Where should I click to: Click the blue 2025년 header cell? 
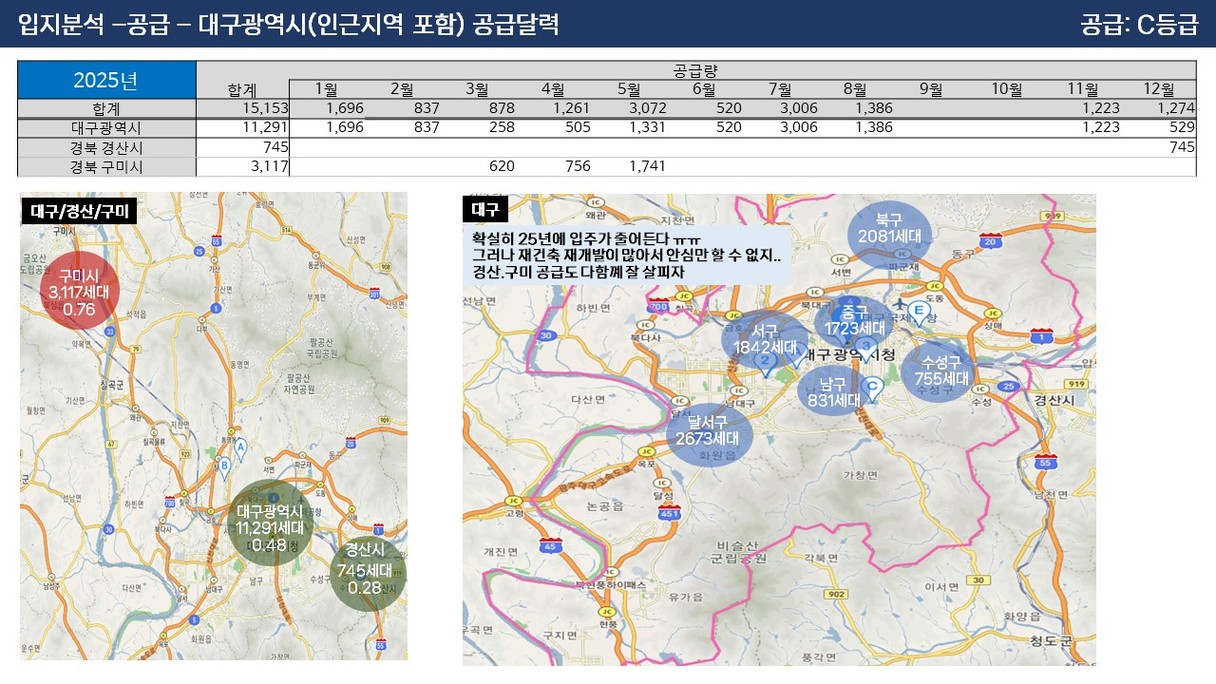point(106,79)
